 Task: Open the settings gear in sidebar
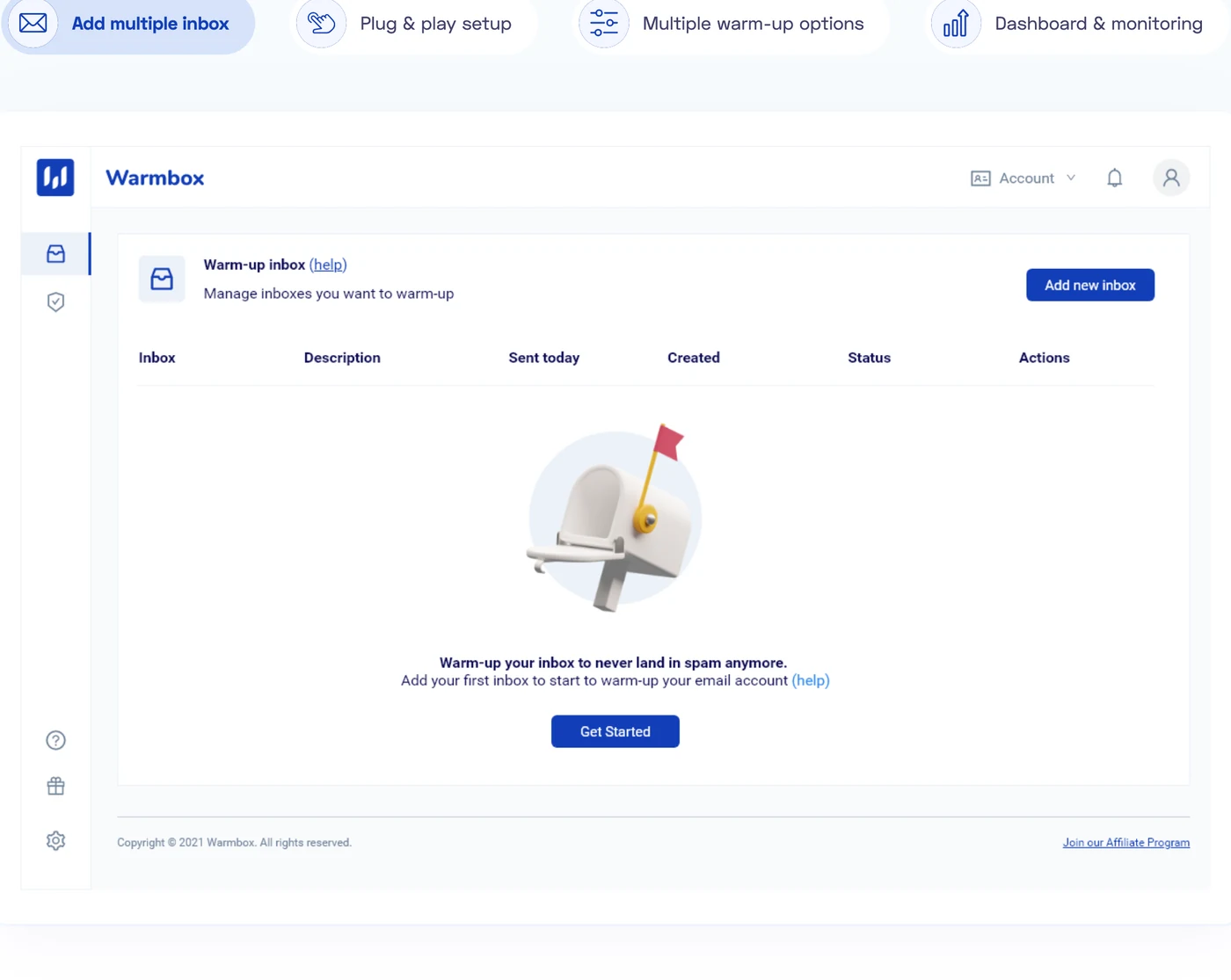tap(55, 841)
